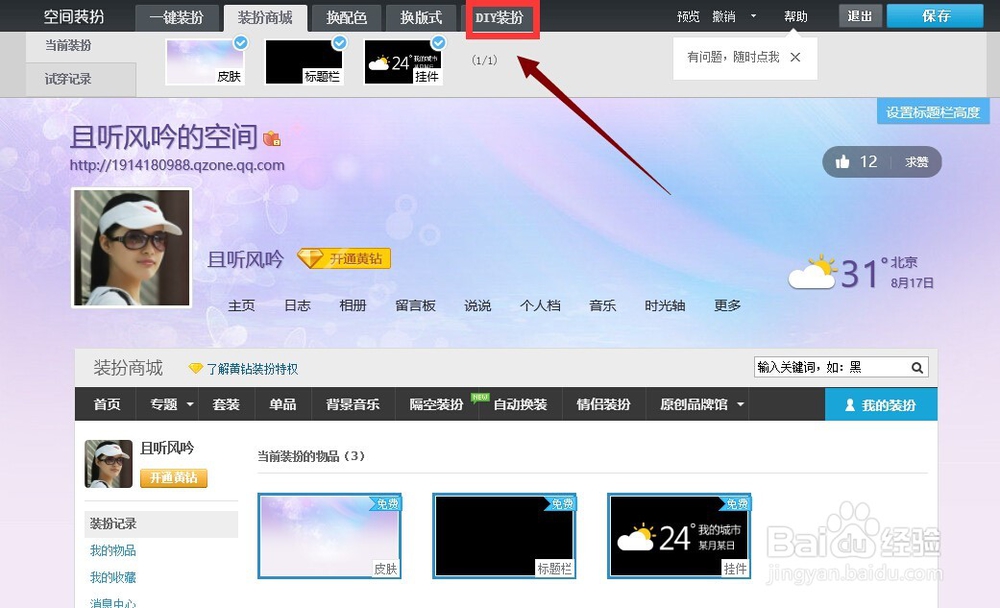Select the 当前装扮 side tab

[68, 46]
